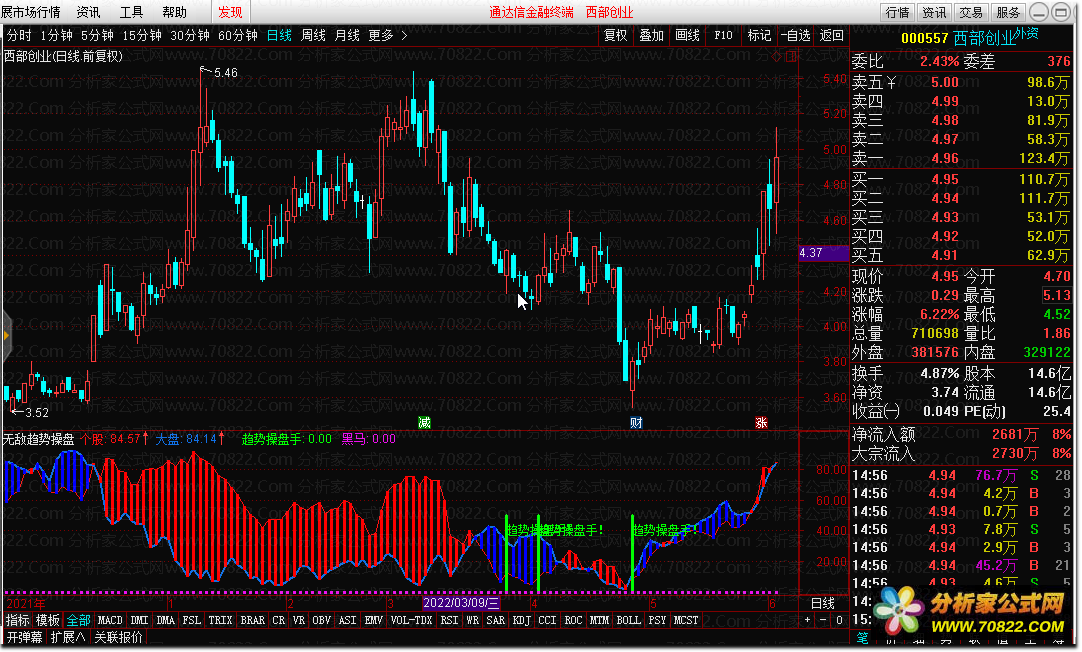Image resolution: width=1082 pixels, height=652 pixels.
Task: Select the OBV indicator
Action: 322,620
